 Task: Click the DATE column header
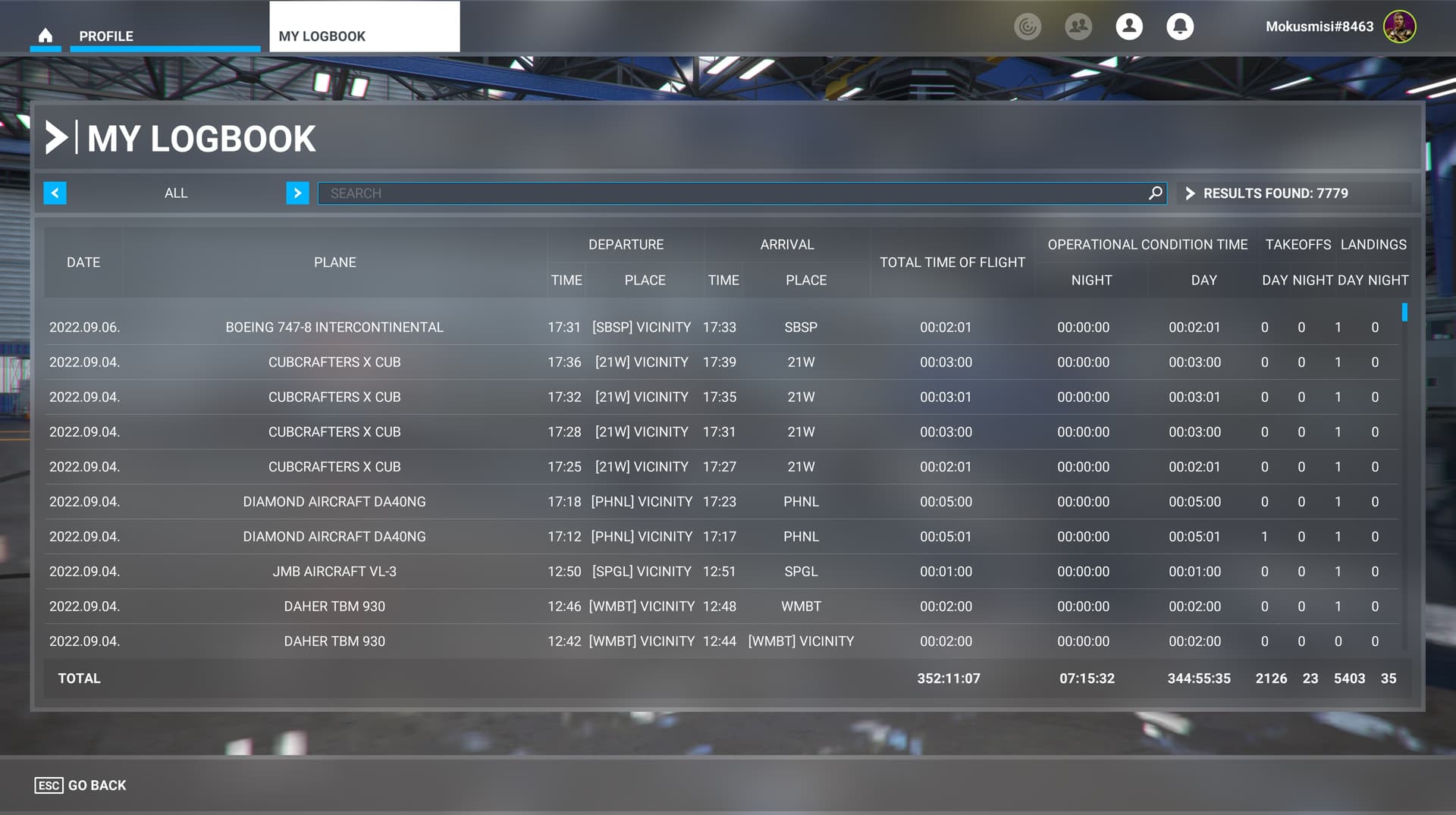click(83, 262)
